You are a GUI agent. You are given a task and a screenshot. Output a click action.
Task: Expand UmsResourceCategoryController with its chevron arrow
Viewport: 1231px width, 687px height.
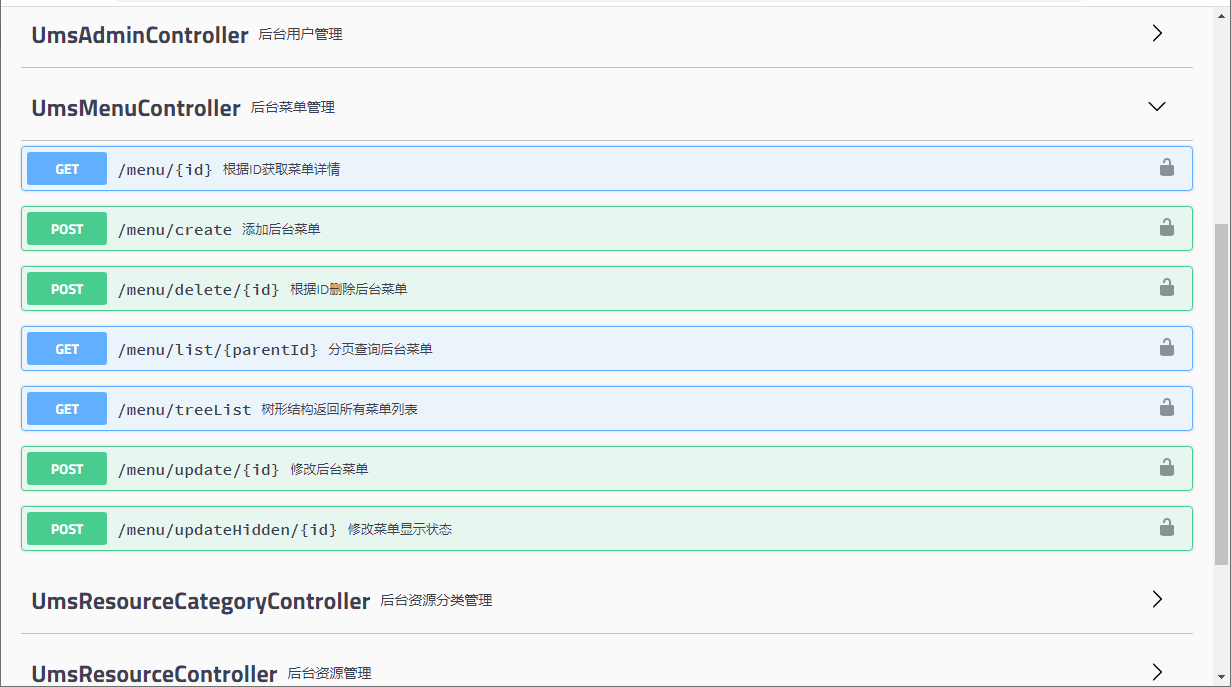coord(1157,599)
